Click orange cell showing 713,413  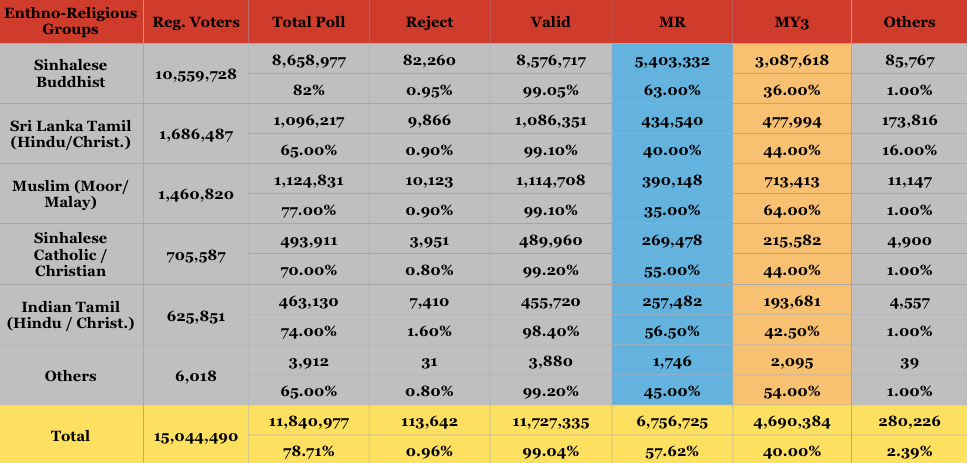coord(792,180)
